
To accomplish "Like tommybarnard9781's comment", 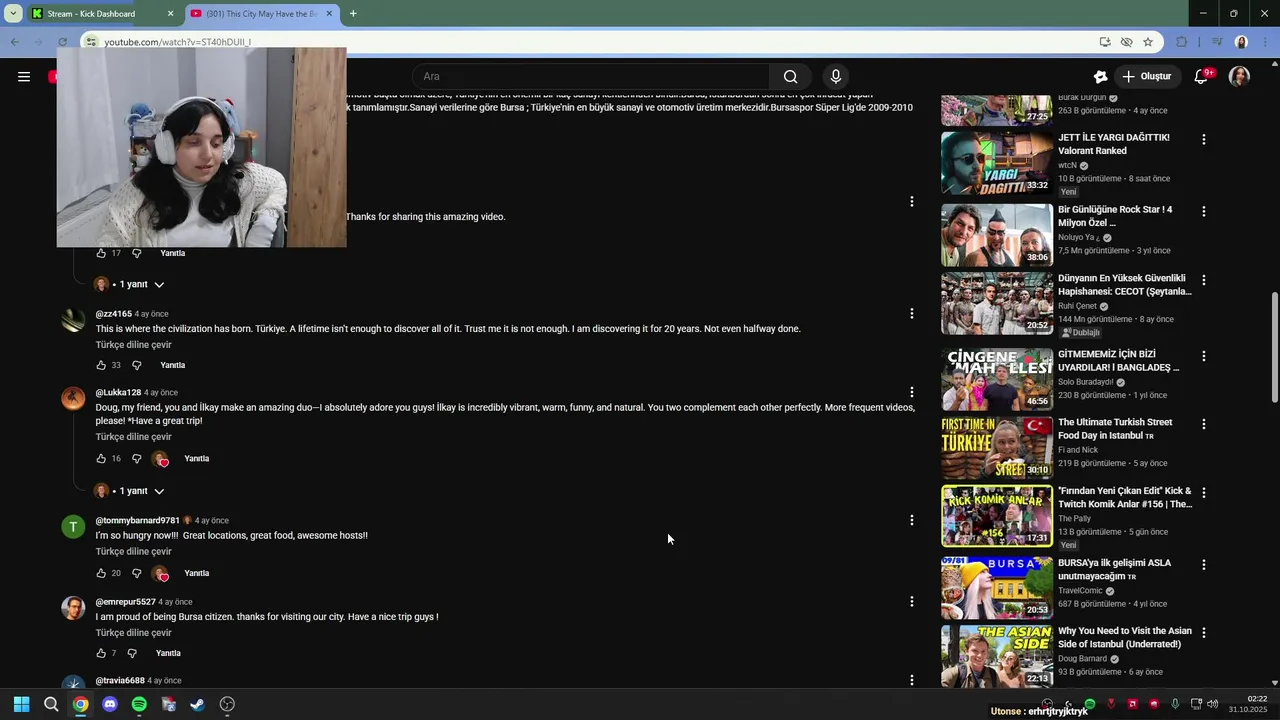I will coord(101,573).
